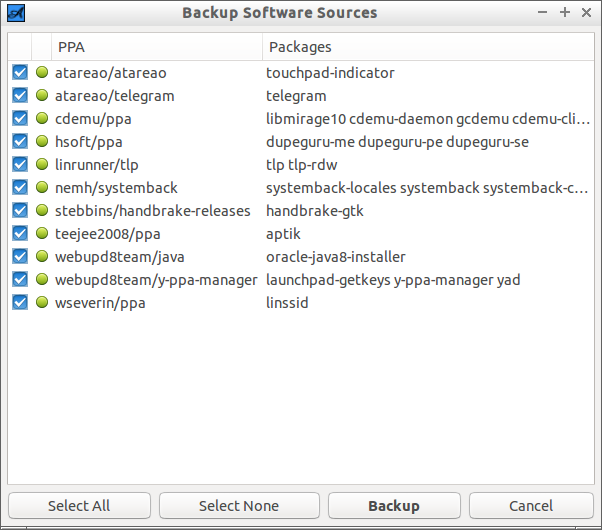
Task: Click the green status dot for atareao/telegram
Action: (x=42, y=95)
